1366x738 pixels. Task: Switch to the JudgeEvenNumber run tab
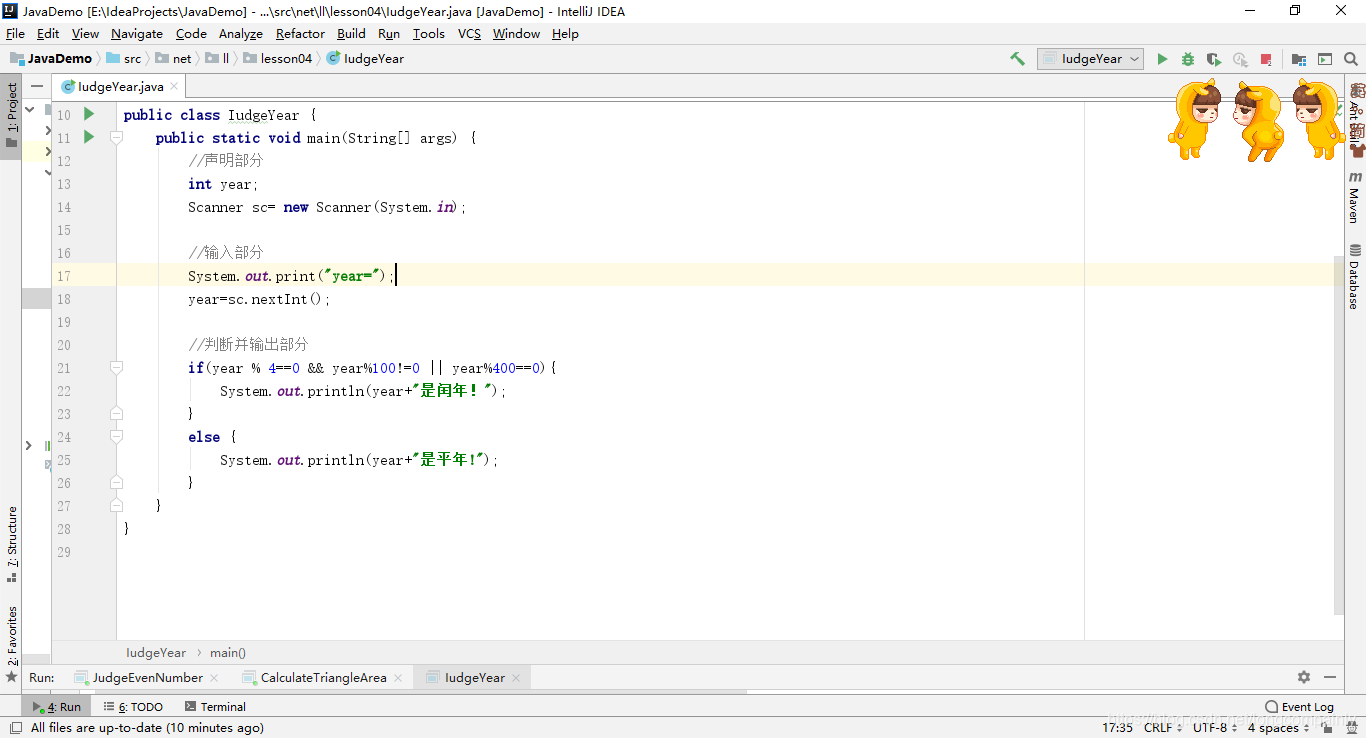click(148, 677)
